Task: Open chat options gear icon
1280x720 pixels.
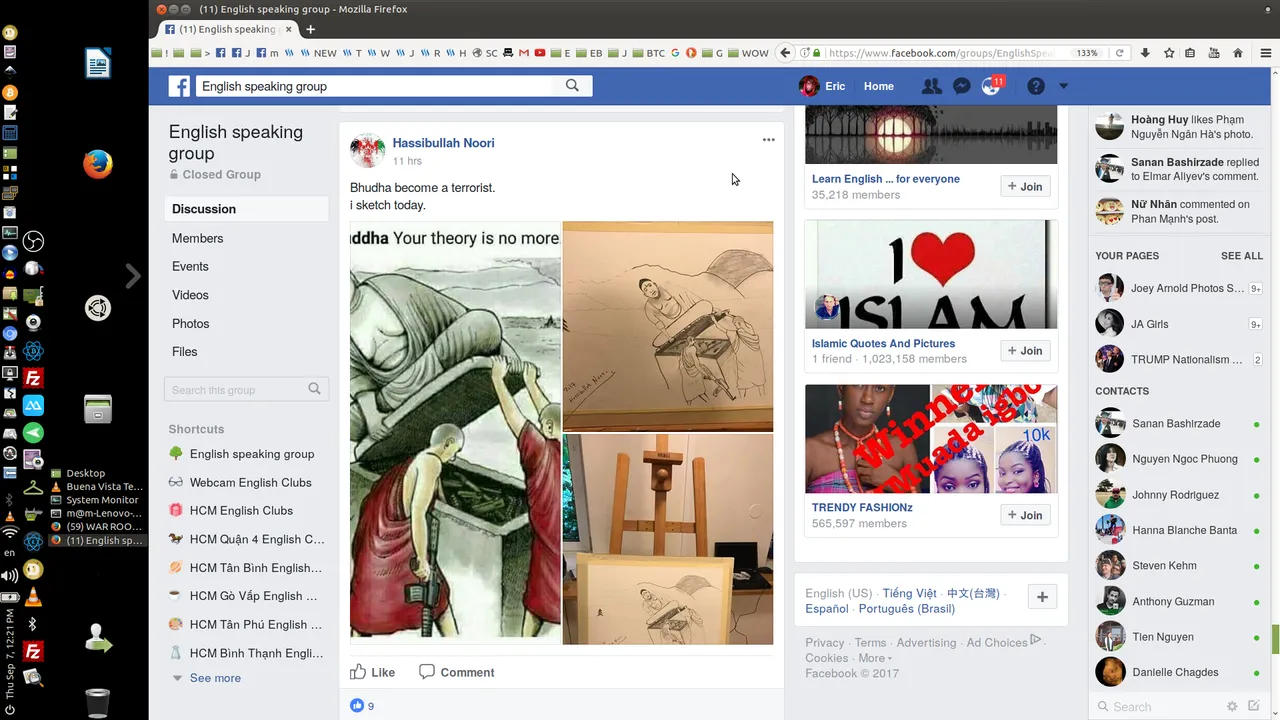Action: [1232, 706]
